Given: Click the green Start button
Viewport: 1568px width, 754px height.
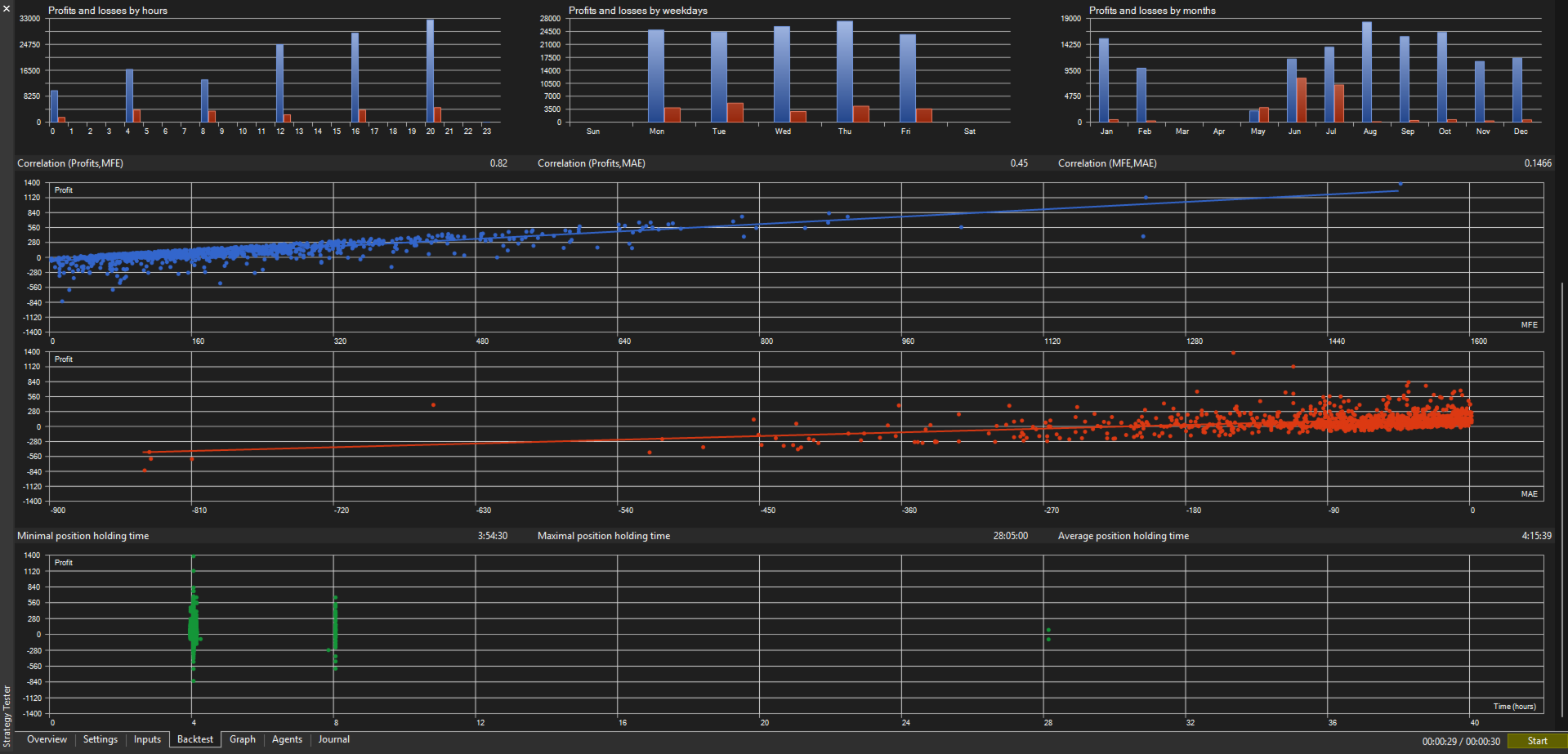Looking at the screenshot, I should [x=1537, y=741].
